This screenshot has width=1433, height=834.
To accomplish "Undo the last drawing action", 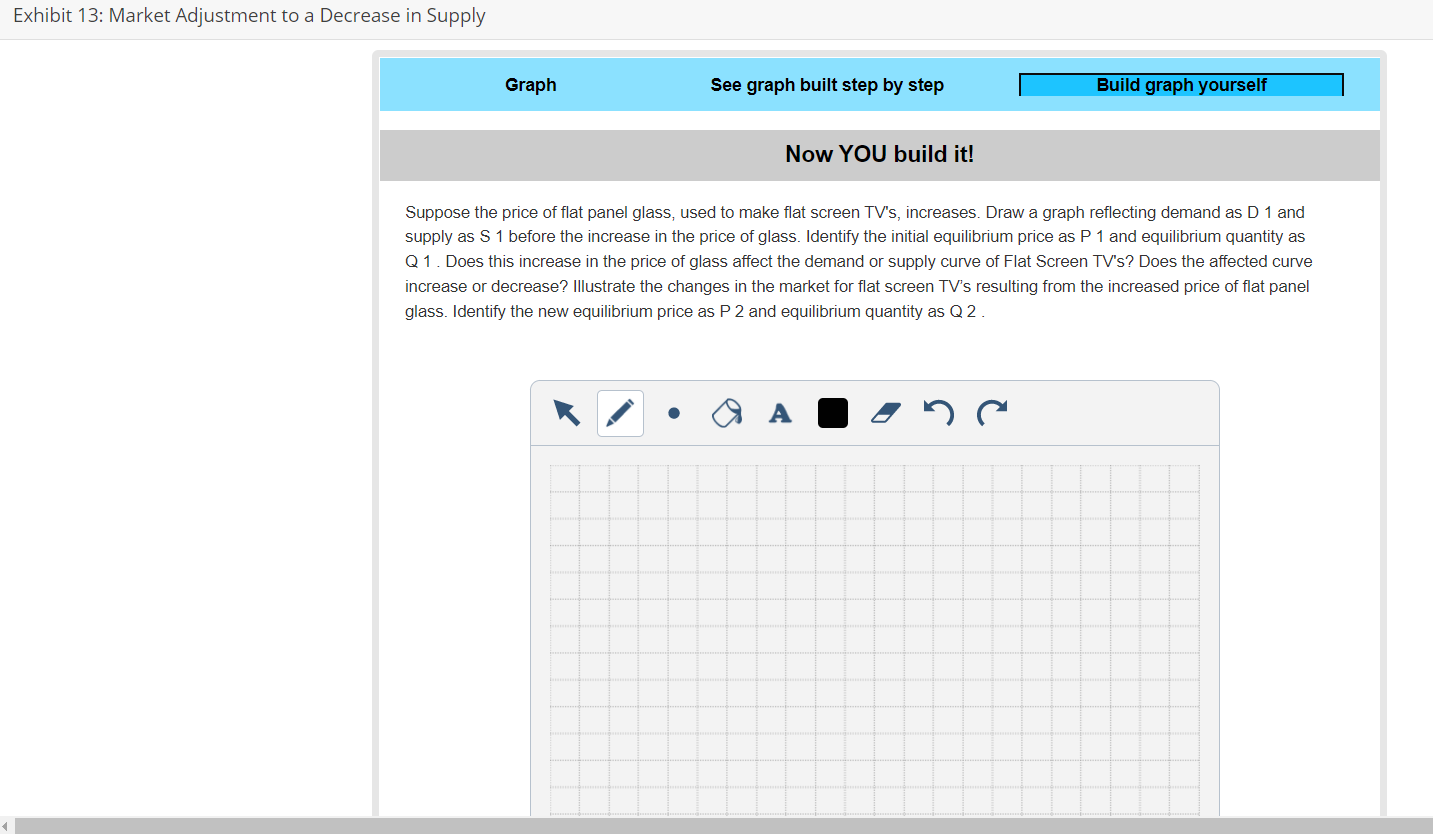I will point(937,412).
